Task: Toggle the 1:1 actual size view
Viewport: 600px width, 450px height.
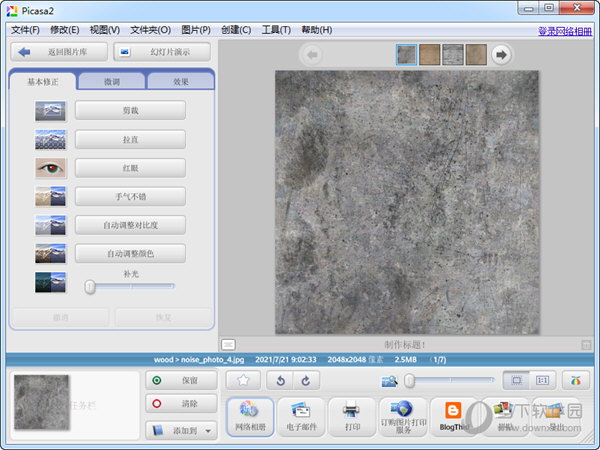Action: 543,380
